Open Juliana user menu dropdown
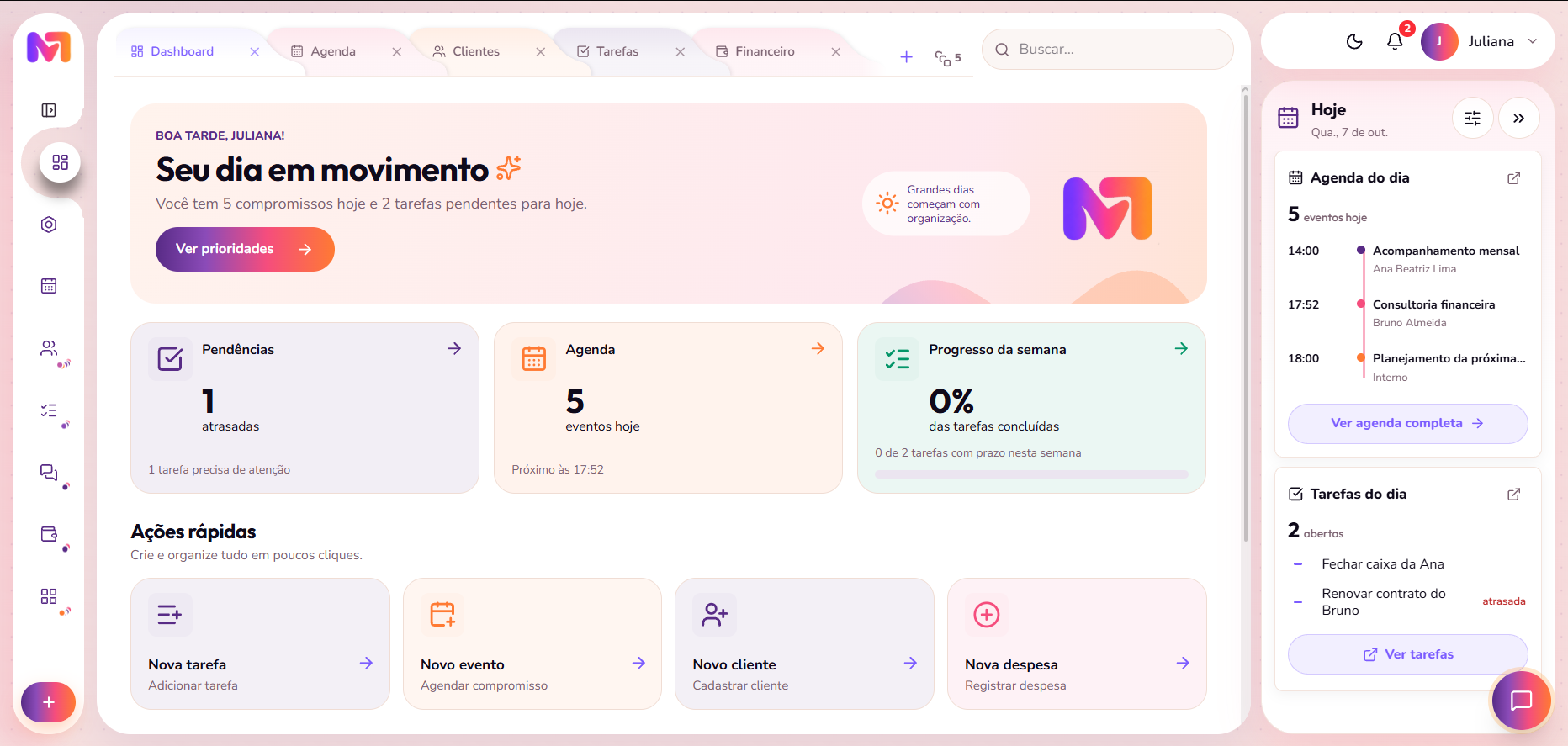This screenshot has width=1568, height=746. click(x=1480, y=41)
